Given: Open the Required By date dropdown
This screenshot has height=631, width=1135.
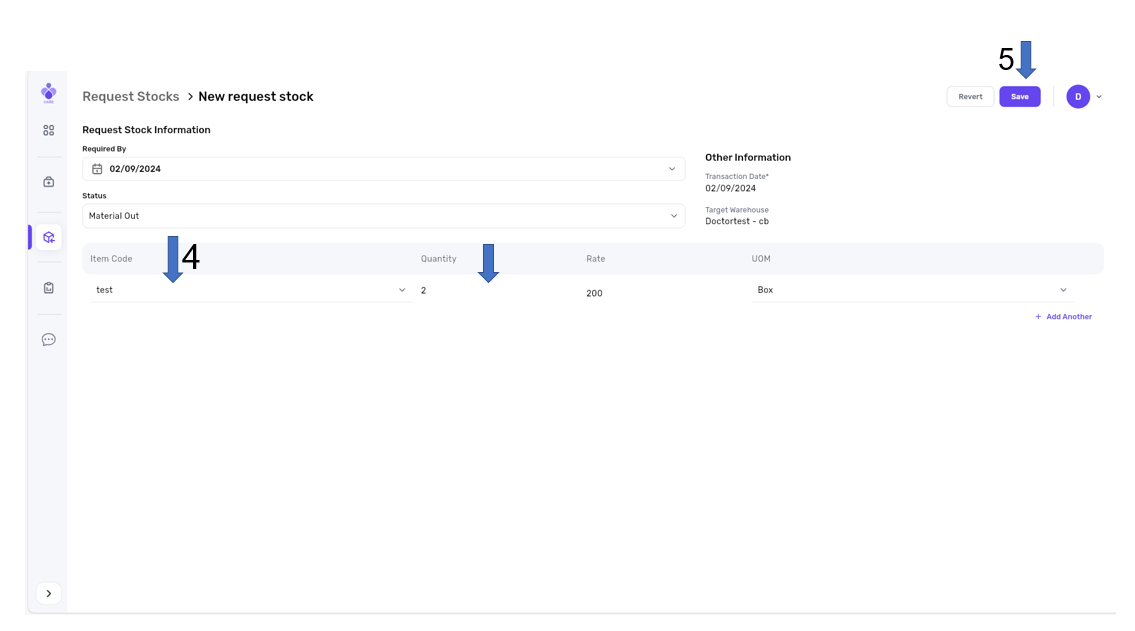Looking at the screenshot, I should [672, 169].
